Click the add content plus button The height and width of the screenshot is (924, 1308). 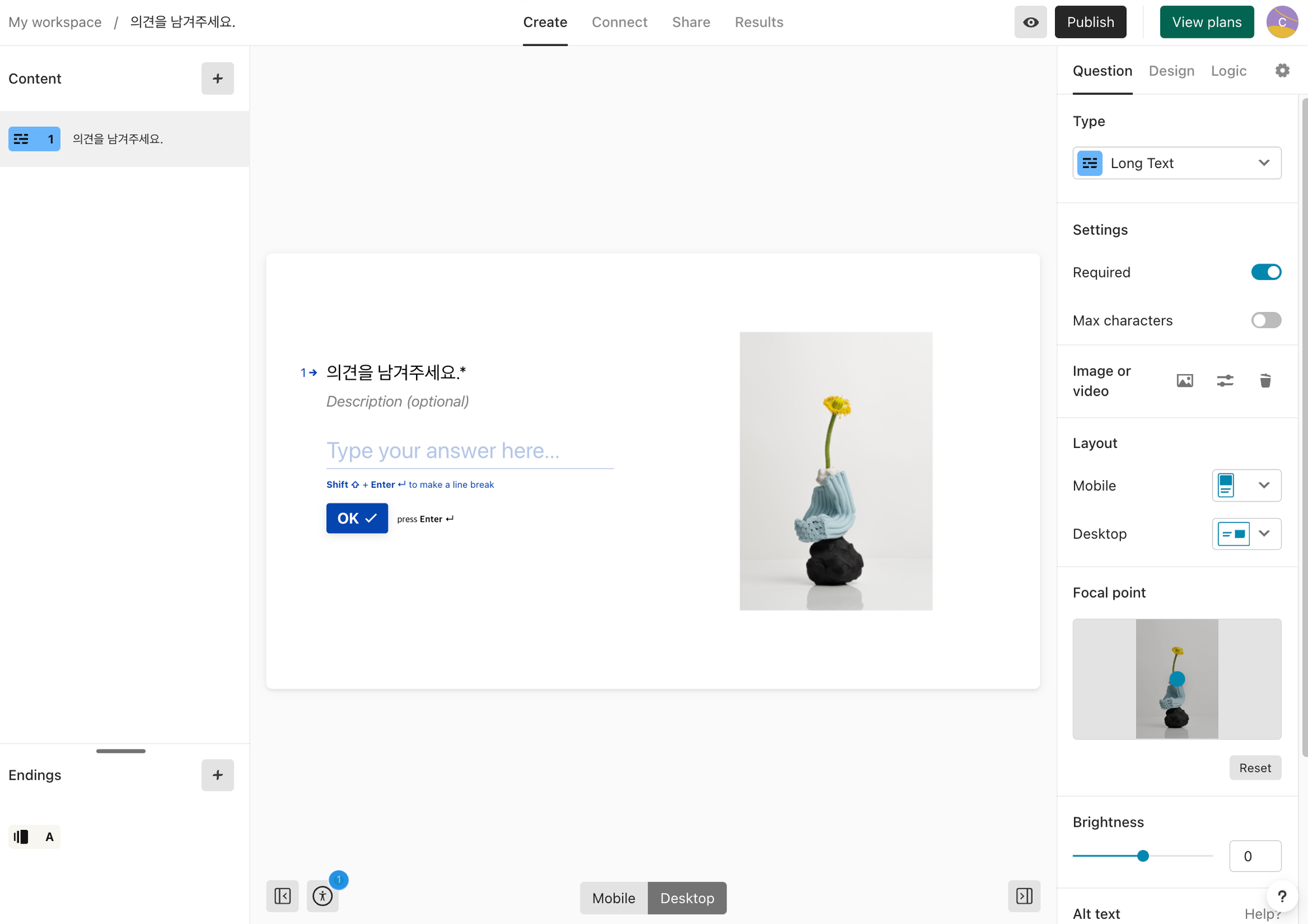218,78
